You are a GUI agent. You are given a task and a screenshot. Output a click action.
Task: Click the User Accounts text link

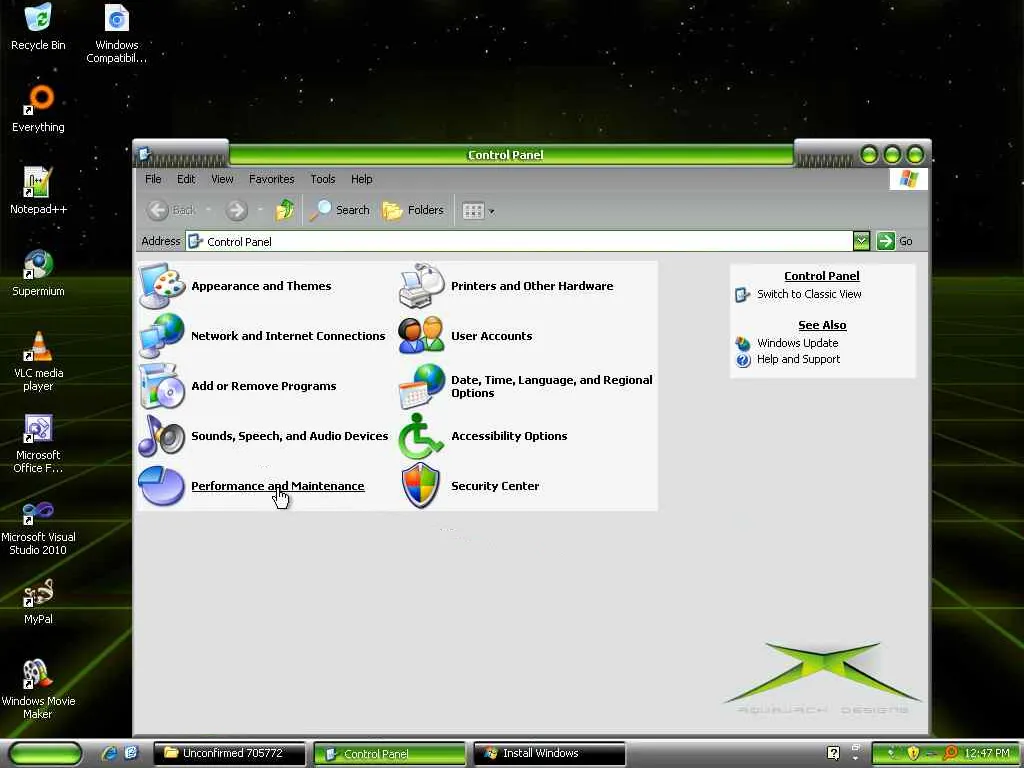[x=491, y=336]
